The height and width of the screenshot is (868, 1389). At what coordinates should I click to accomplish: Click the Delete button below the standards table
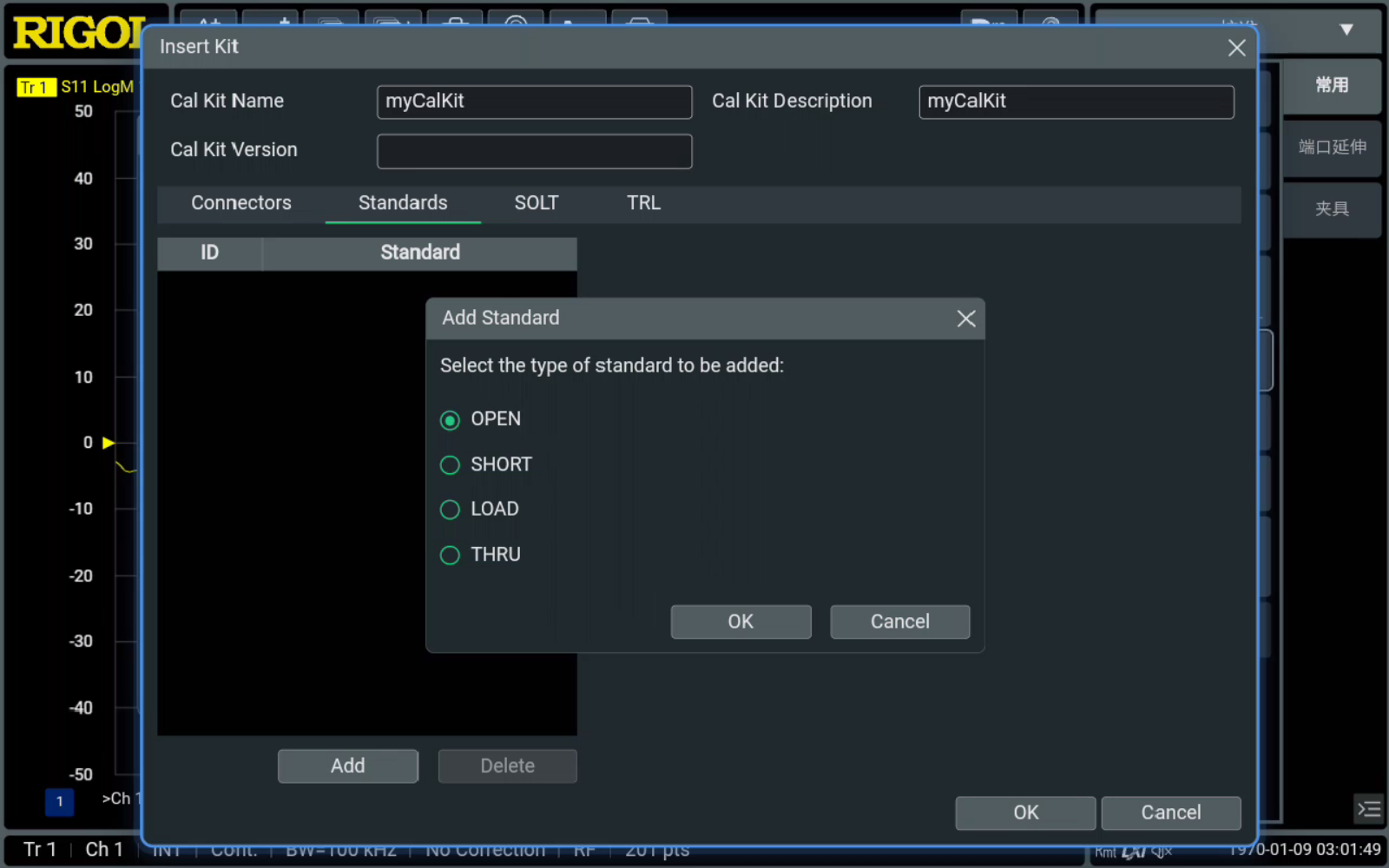507,766
